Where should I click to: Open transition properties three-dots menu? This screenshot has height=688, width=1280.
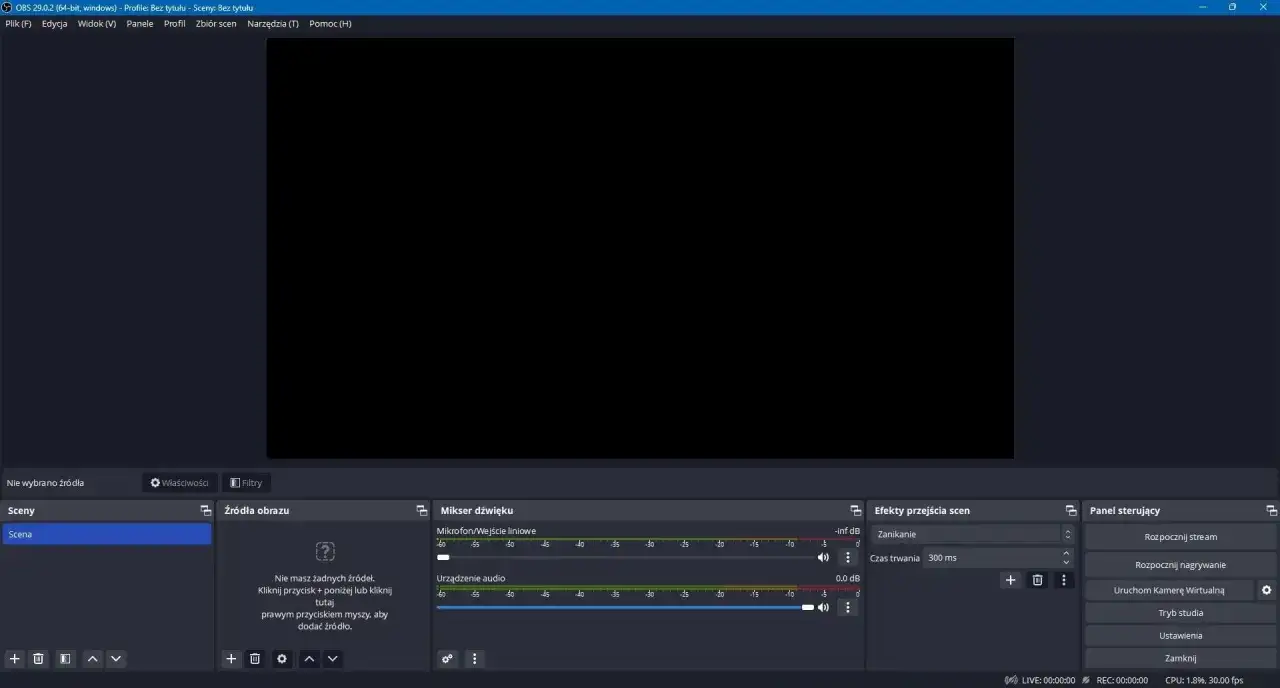[x=1064, y=580]
